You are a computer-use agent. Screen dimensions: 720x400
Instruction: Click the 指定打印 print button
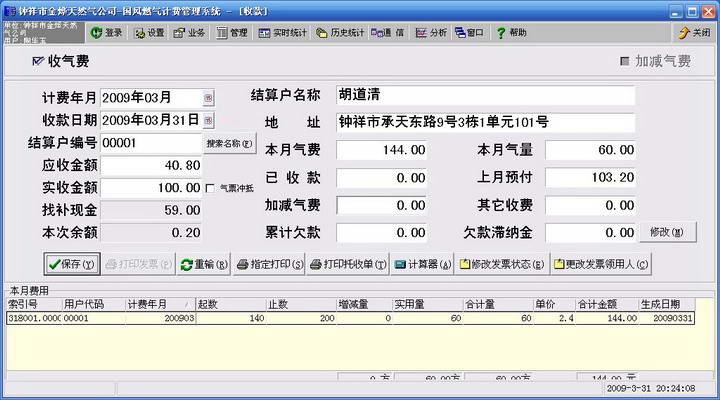point(270,264)
